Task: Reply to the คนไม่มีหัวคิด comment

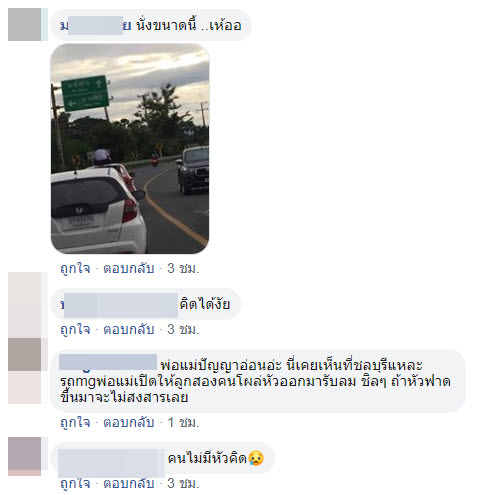Action: click(129, 483)
